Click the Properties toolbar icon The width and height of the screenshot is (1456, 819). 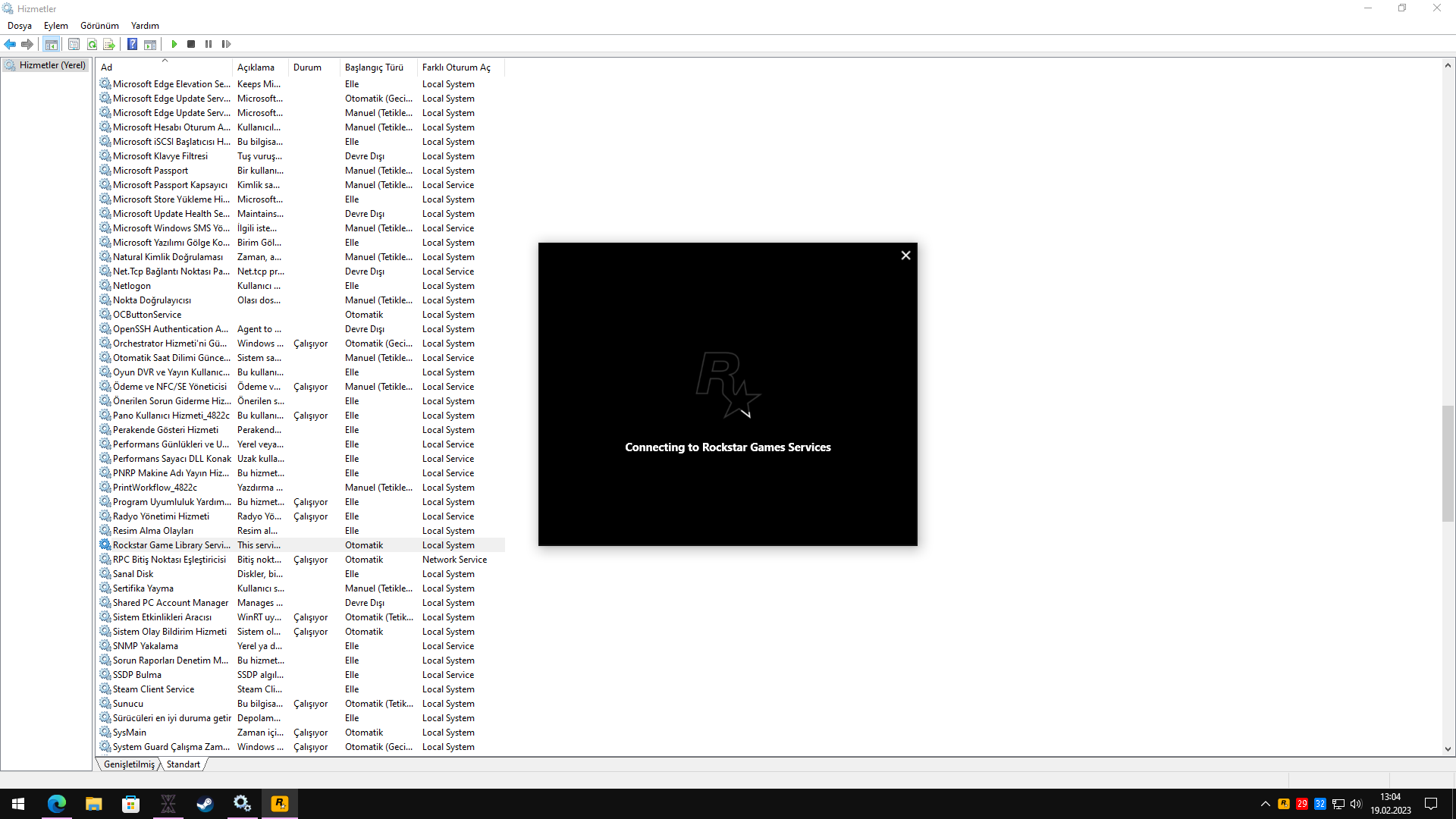click(x=74, y=44)
